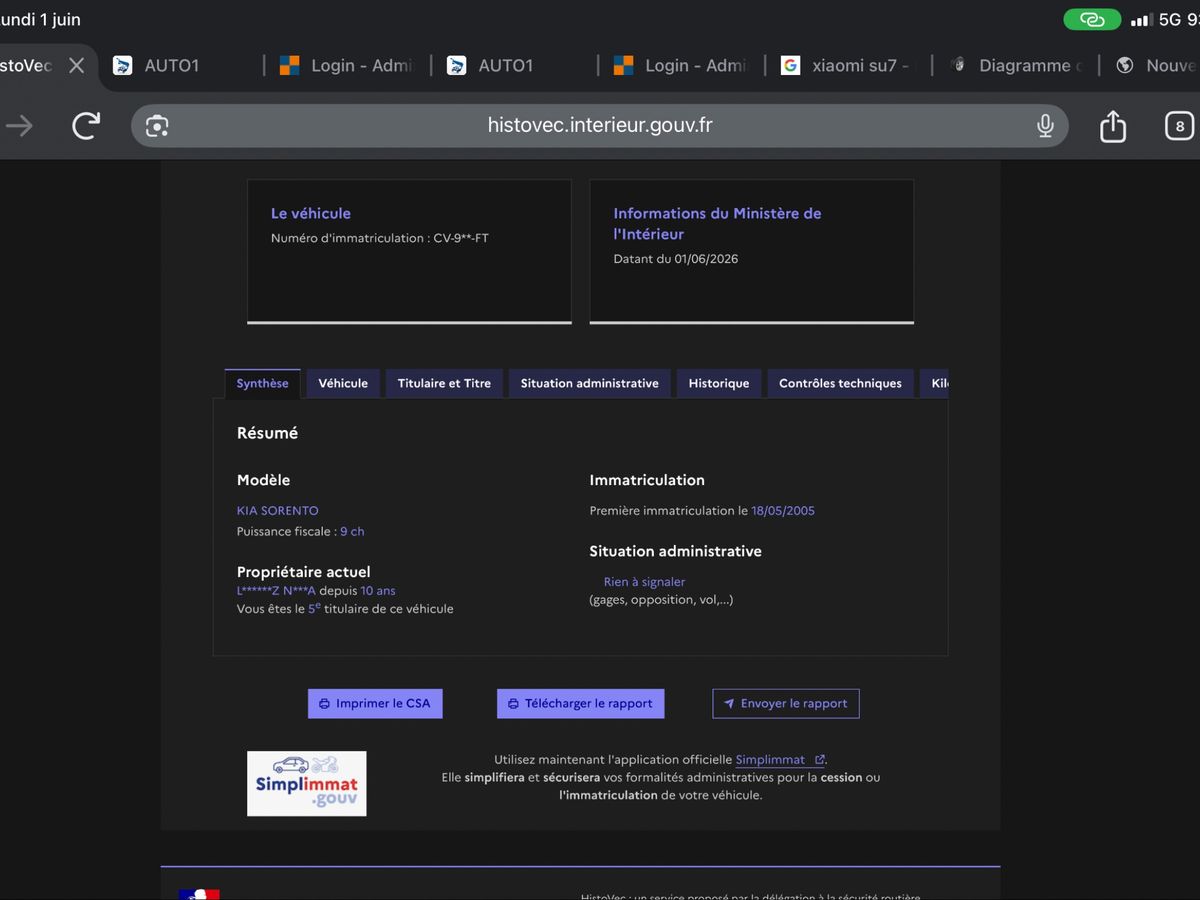
Task: Click the Rien à signaler status text
Action: pos(644,582)
